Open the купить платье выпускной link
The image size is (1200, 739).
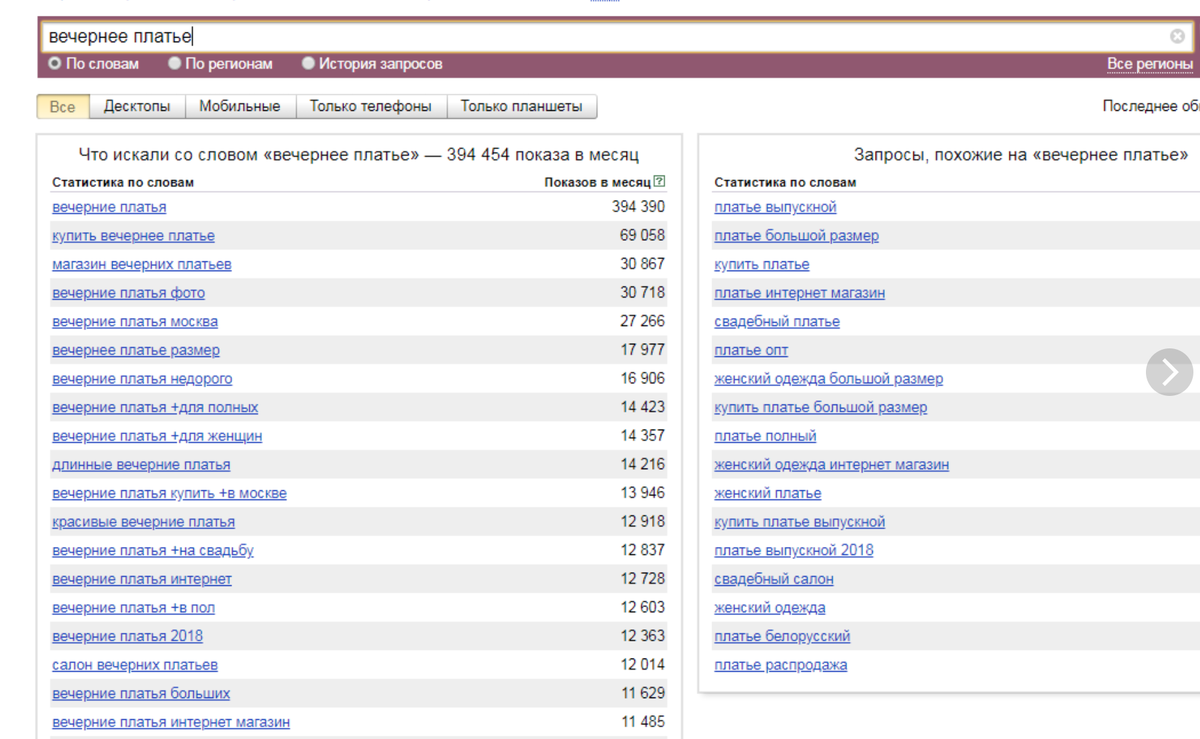point(800,522)
